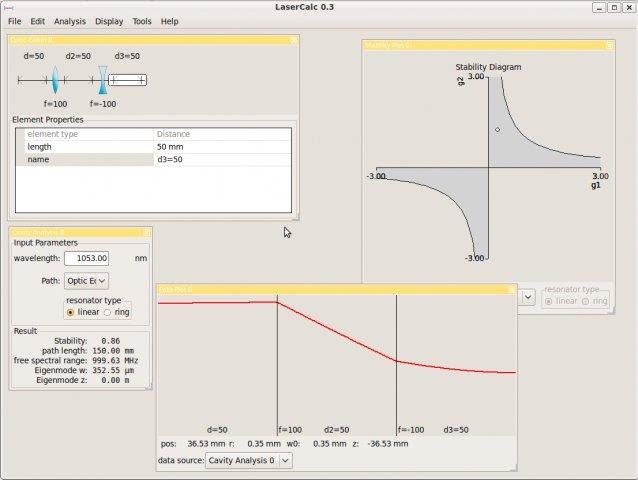Select the d=50 distance segment
Viewport: 638px width, 480px height.
(x=34, y=79)
